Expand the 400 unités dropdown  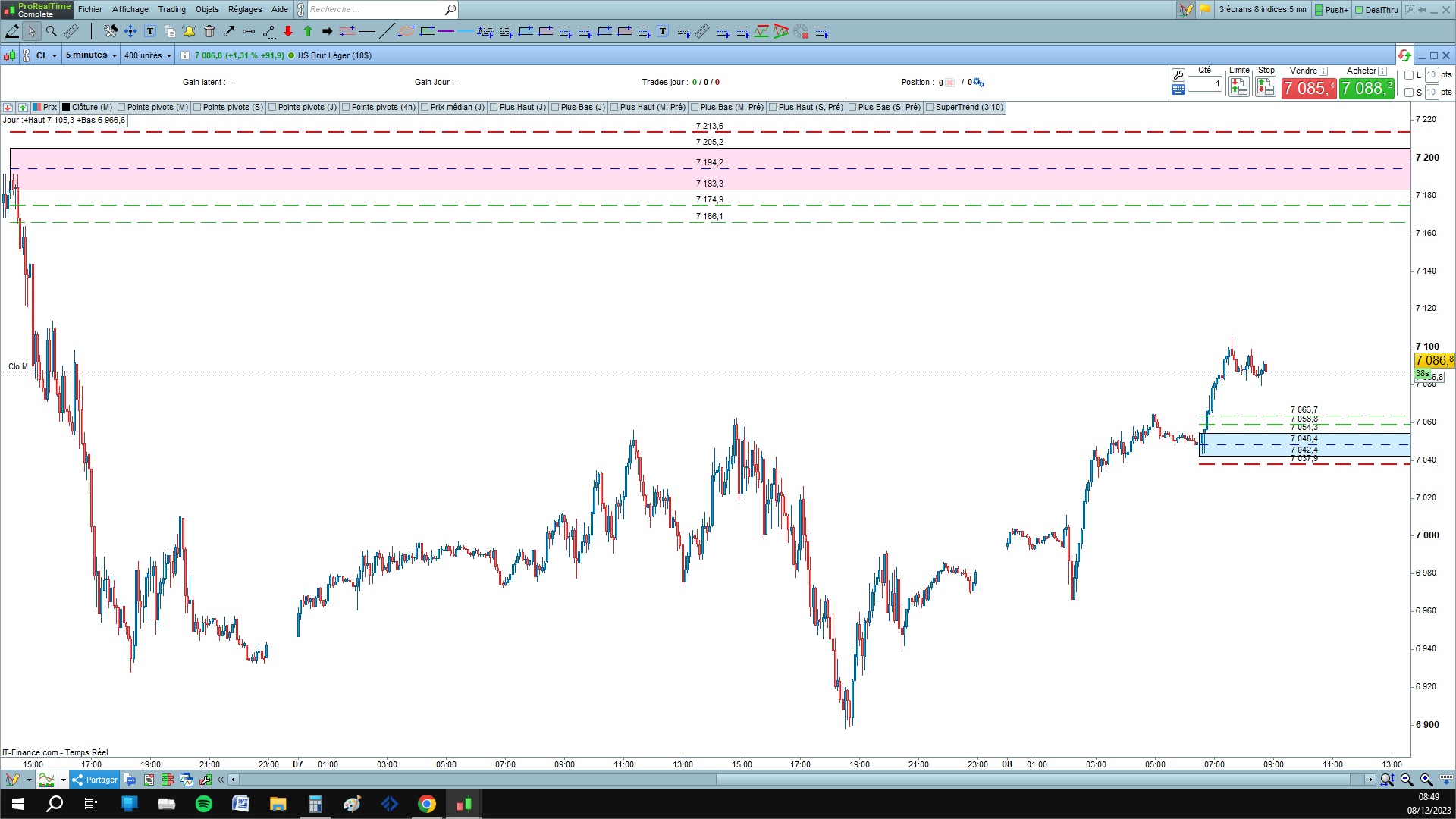(x=147, y=55)
